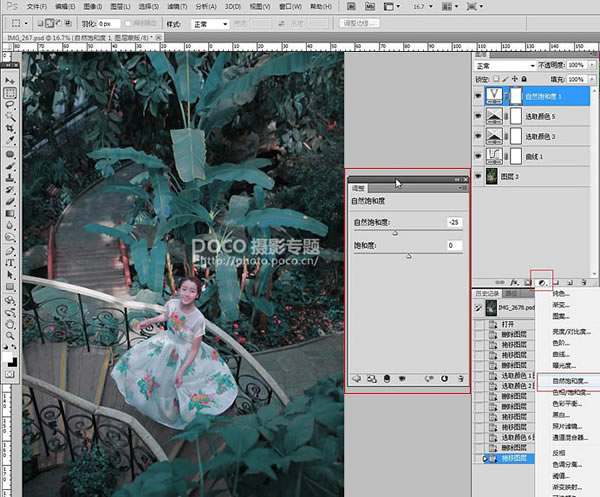600x497 pixels.
Task: Click reset adjustment icon in Adjustments panel
Action: 444,379
